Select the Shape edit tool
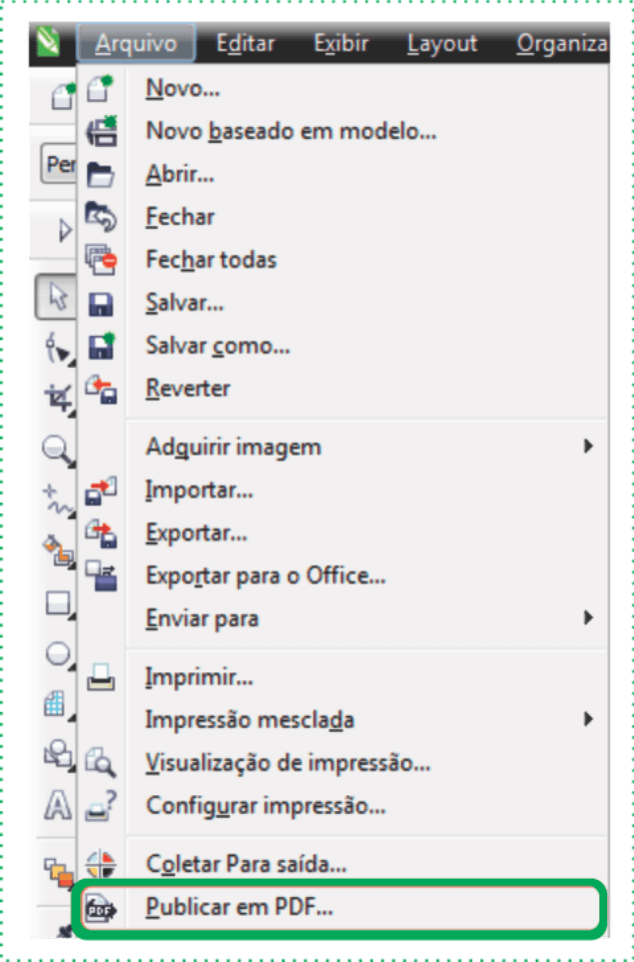Screen dimensions: 634x962 pos(58,349)
